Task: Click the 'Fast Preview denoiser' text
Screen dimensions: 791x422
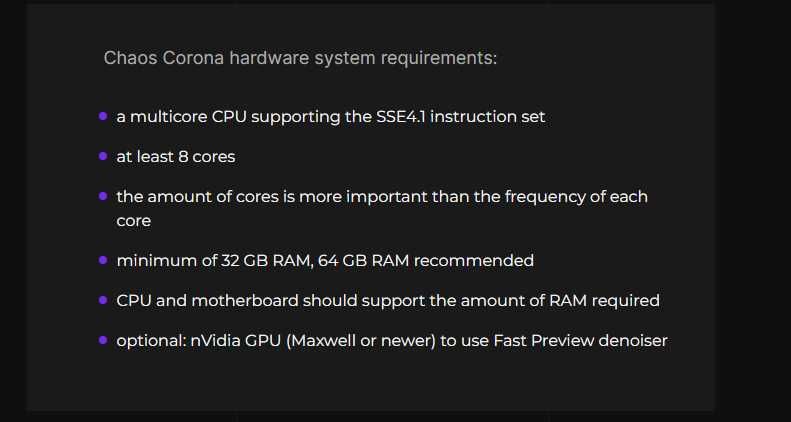Action: (x=581, y=341)
